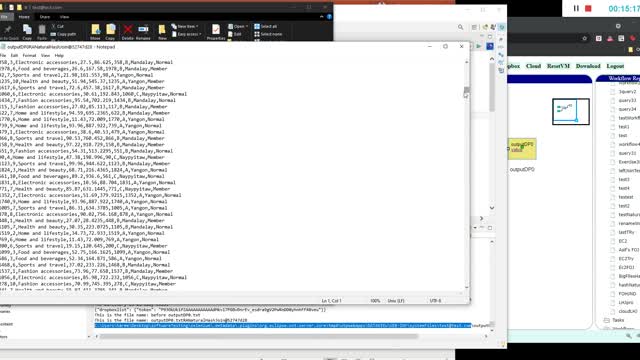The image size is (640, 360).
Task: Open the Help menu in Notepad
Action: [x=59, y=56]
